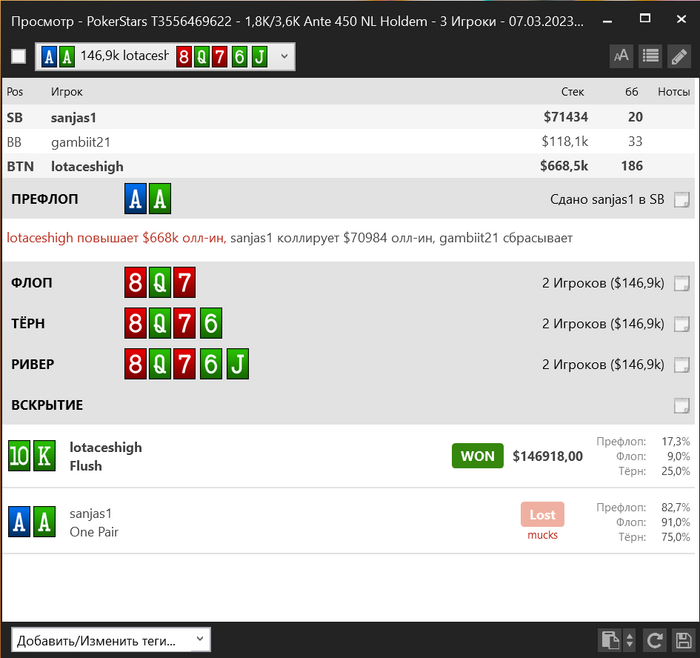This screenshot has width=700, height=658.
Task: Click the $668,5k stack value
Action: (564, 166)
